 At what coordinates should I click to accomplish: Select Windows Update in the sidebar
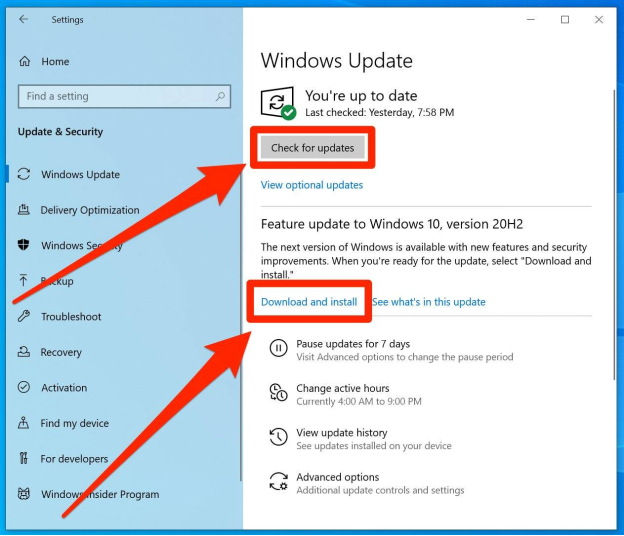click(80, 174)
